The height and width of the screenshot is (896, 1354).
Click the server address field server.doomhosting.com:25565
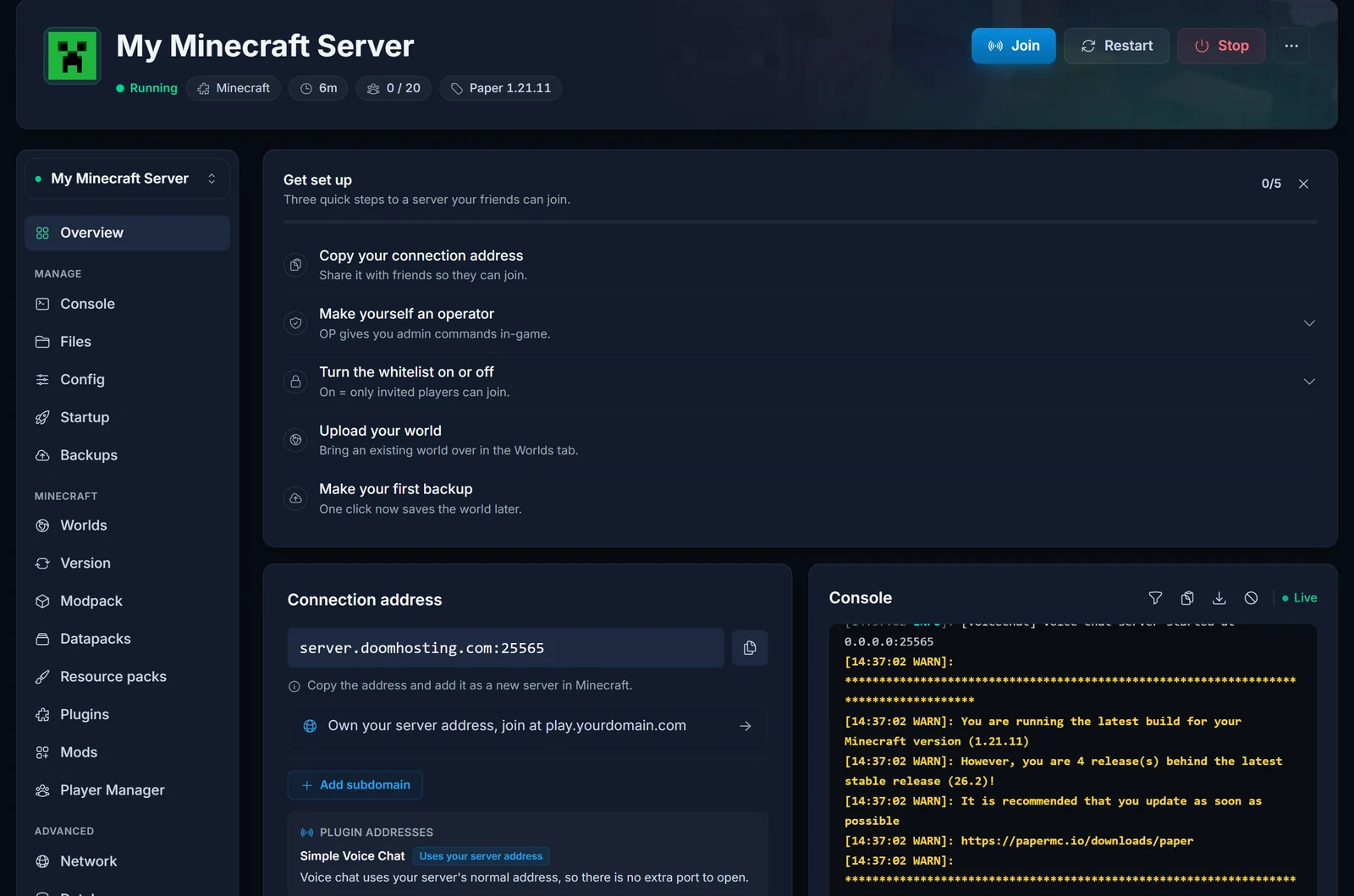[505, 648]
